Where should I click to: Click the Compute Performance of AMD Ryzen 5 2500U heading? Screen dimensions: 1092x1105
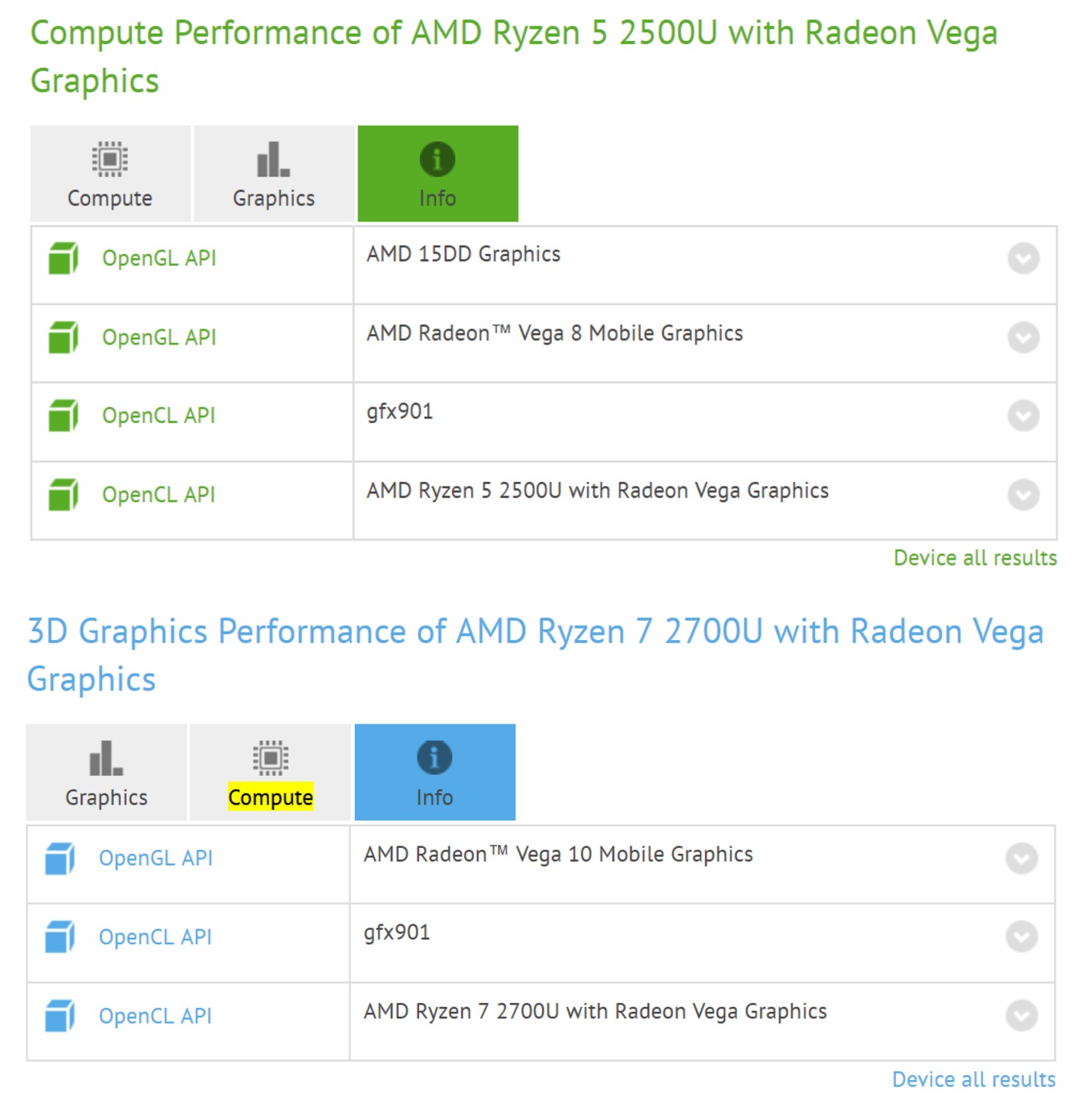click(514, 57)
